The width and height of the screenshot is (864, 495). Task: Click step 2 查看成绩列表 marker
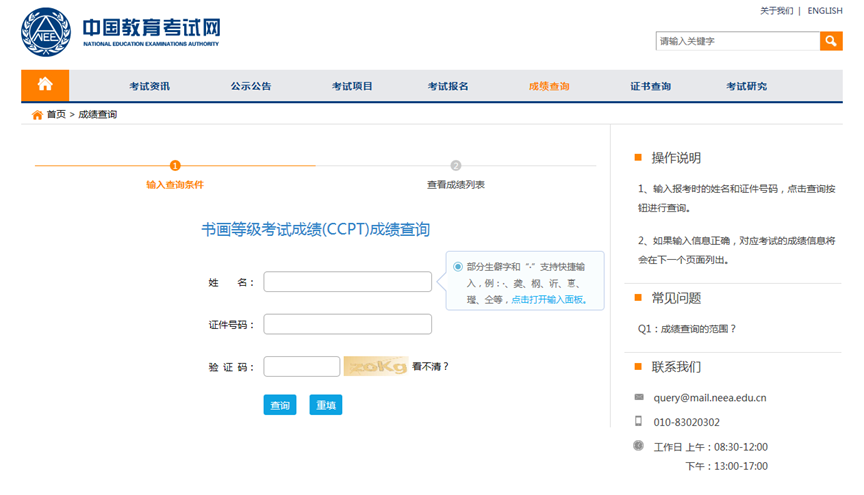click(456, 165)
